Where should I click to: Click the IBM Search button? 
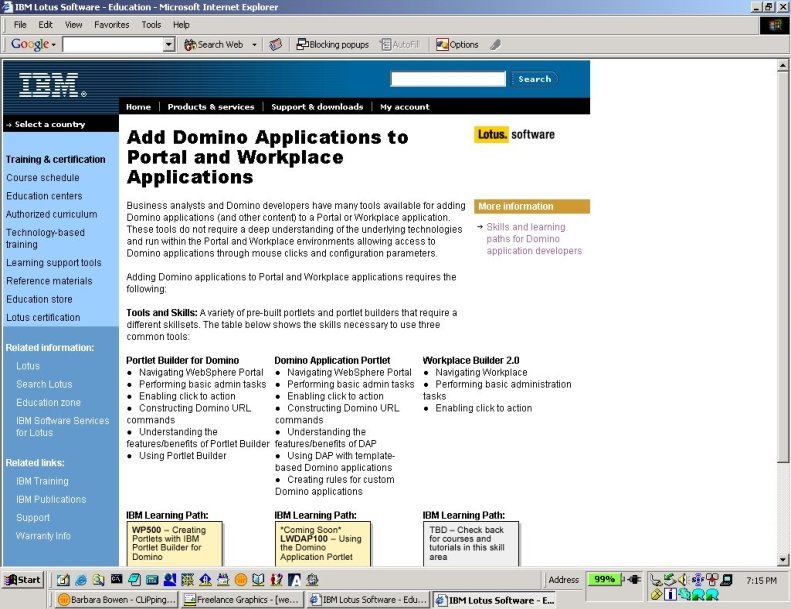coord(535,79)
